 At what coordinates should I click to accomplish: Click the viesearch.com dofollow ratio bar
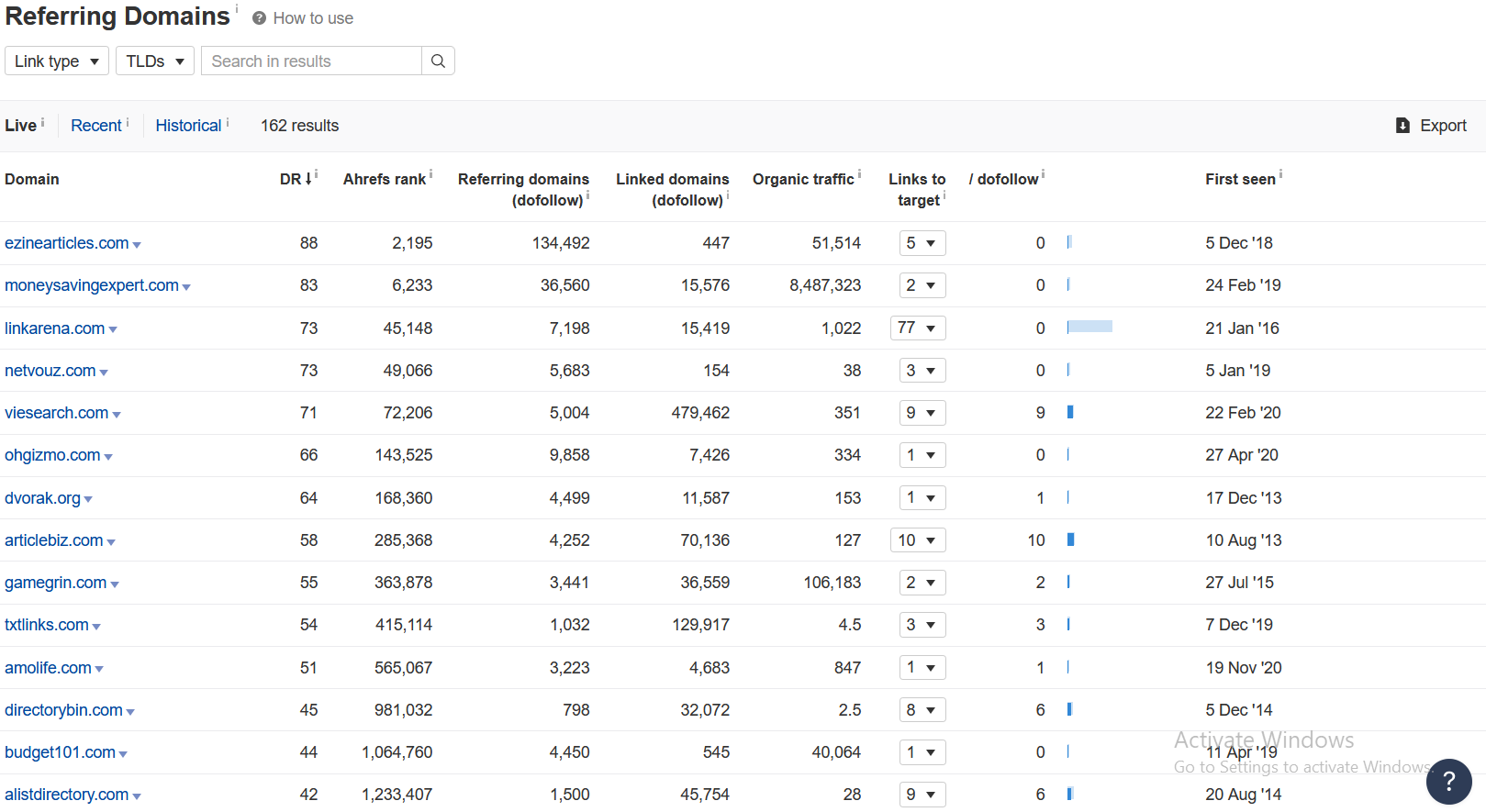point(1070,412)
